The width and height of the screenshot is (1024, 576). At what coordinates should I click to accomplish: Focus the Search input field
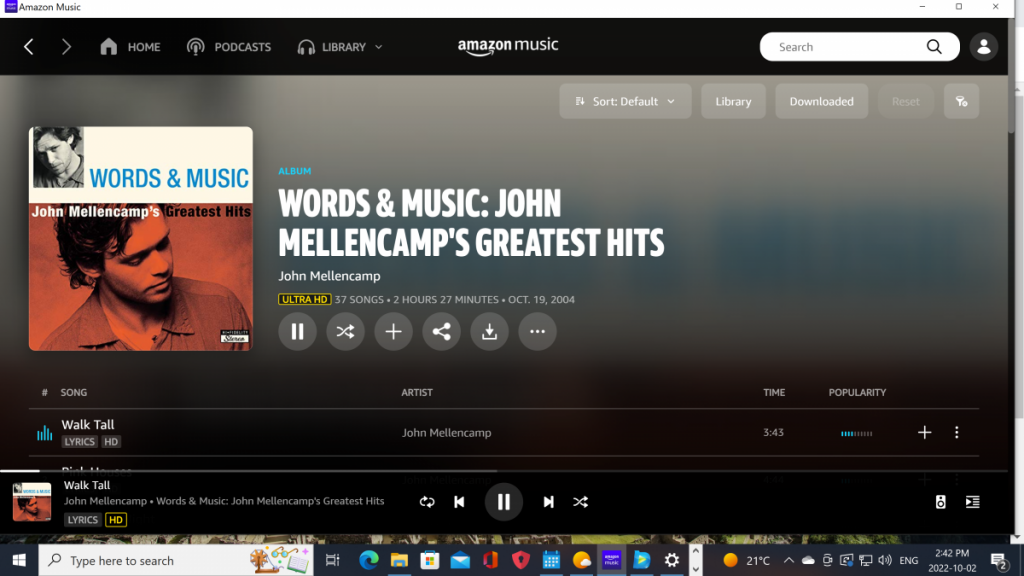coord(846,47)
